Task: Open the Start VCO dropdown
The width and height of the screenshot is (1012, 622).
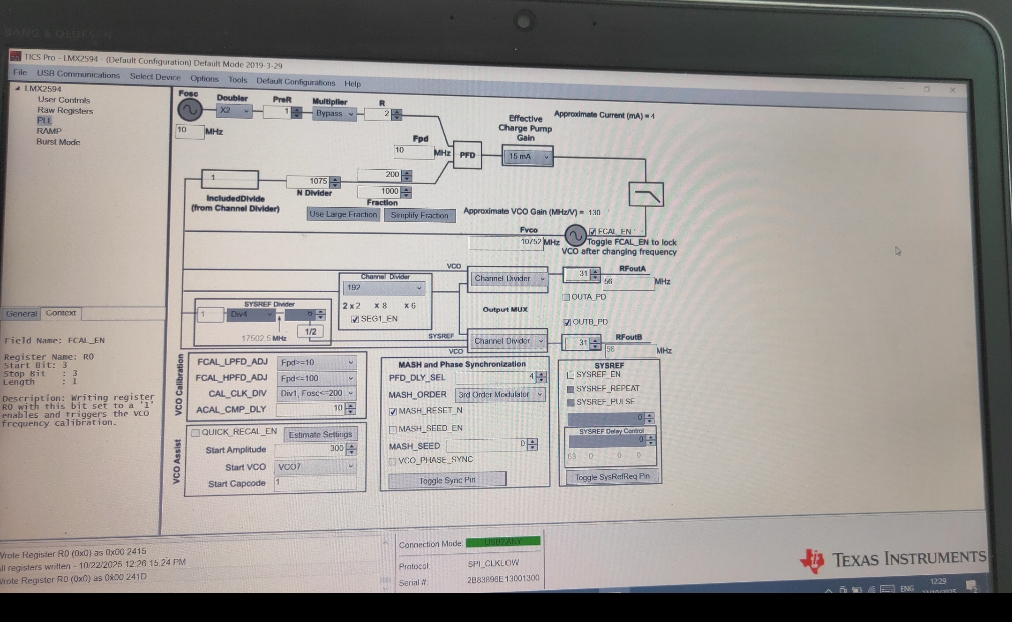Action: 316,466
